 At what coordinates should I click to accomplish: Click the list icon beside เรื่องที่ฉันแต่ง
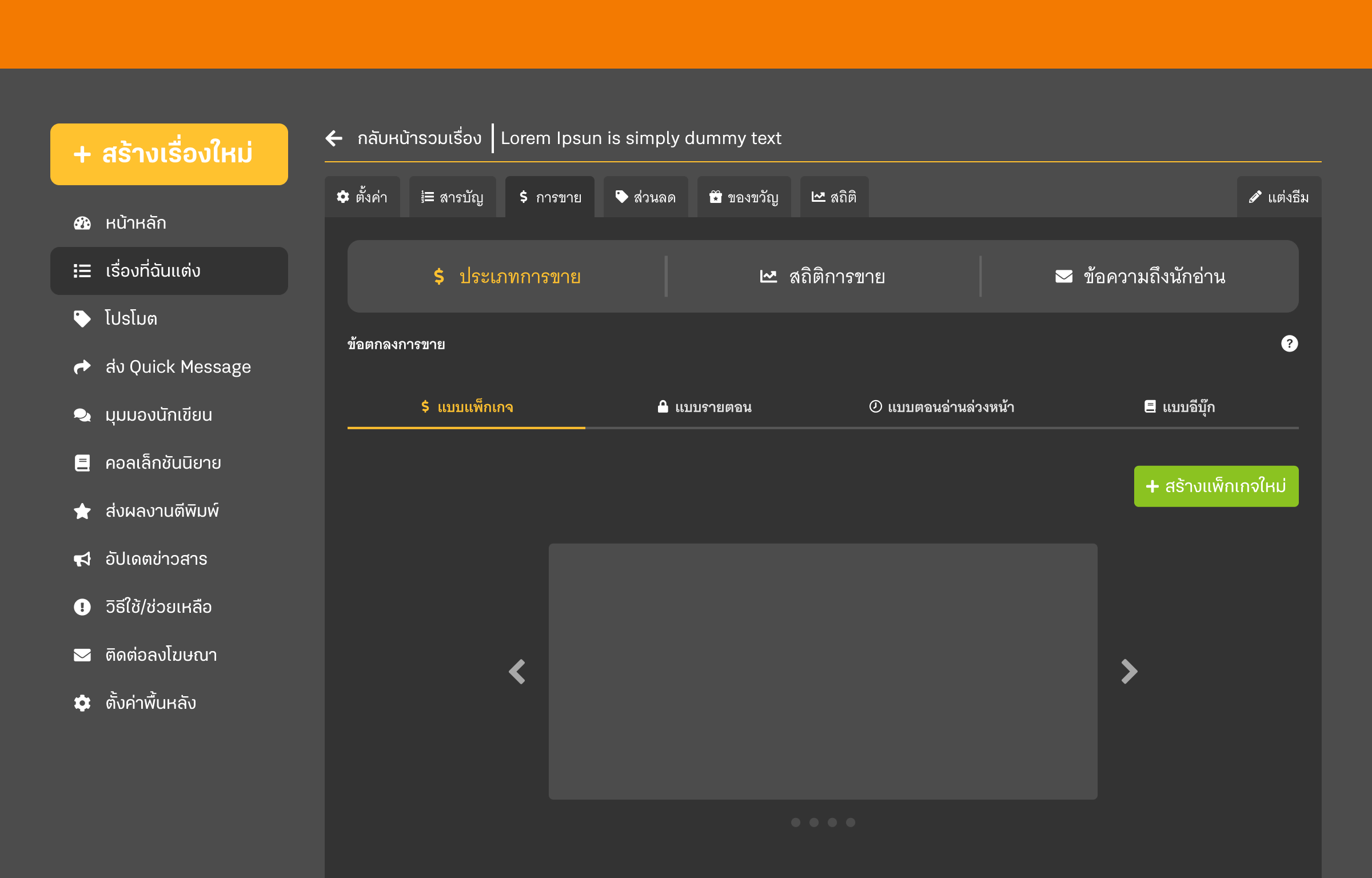[x=82, y=271]
